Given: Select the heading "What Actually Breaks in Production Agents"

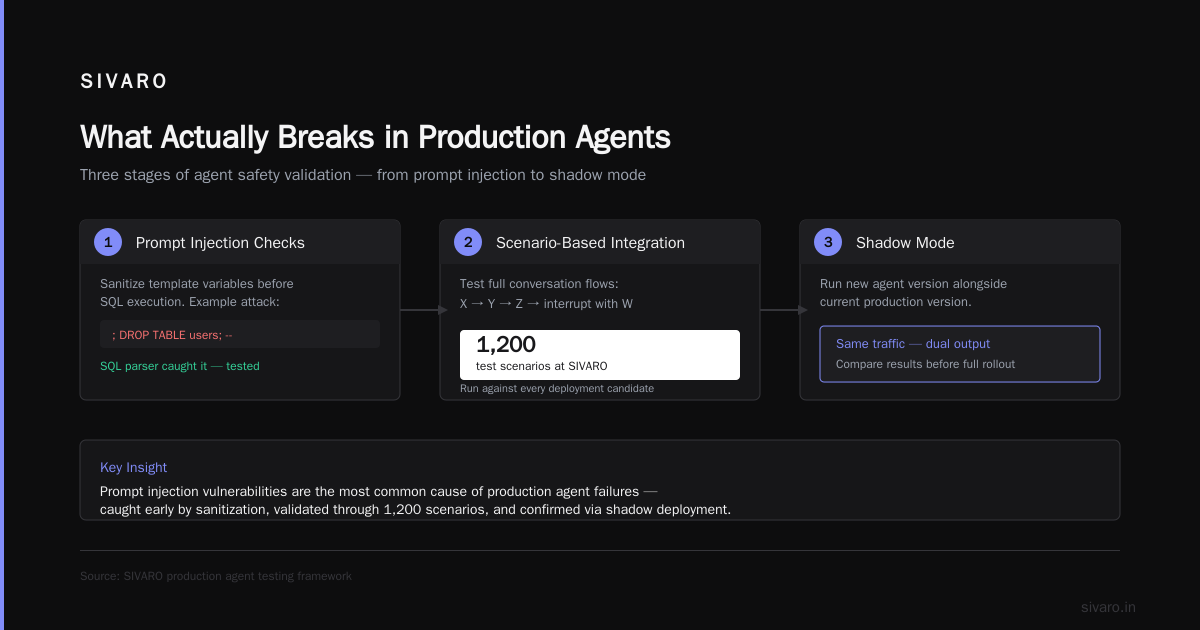Looking at the screenshot, I should point(375,137).
